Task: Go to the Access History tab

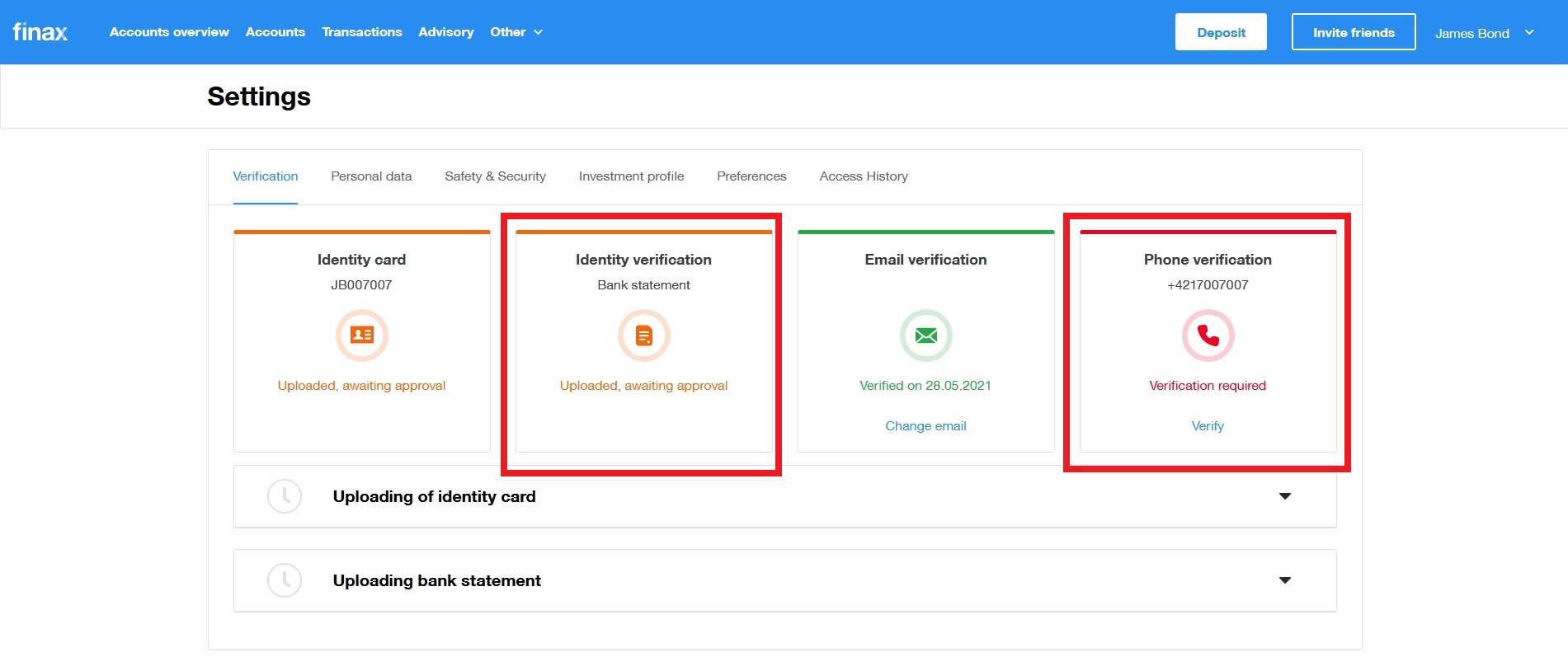Action: pyautogui.click(x=864, y=176)
